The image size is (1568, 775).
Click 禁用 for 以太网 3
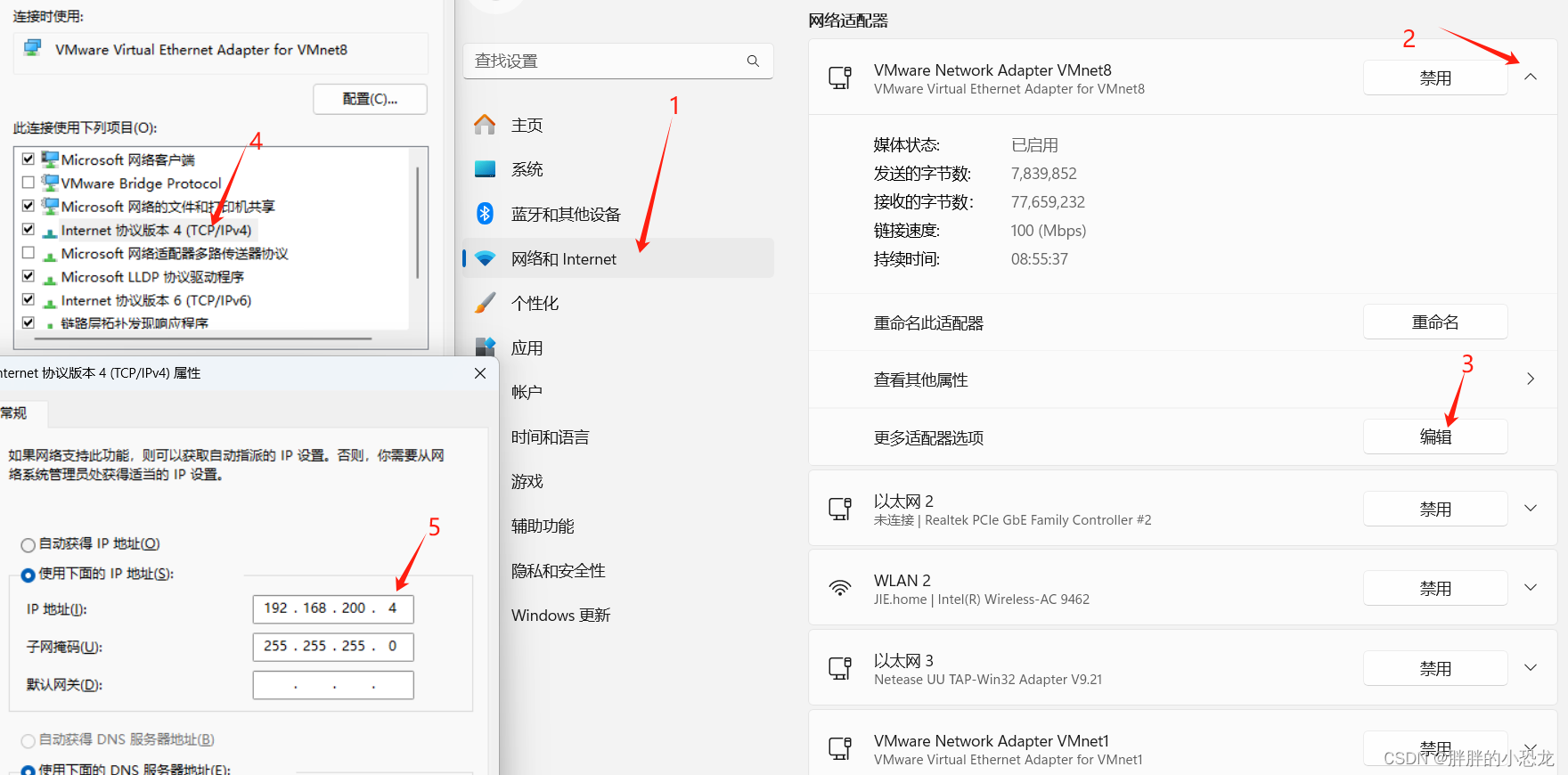click(x=1435, y=668)
